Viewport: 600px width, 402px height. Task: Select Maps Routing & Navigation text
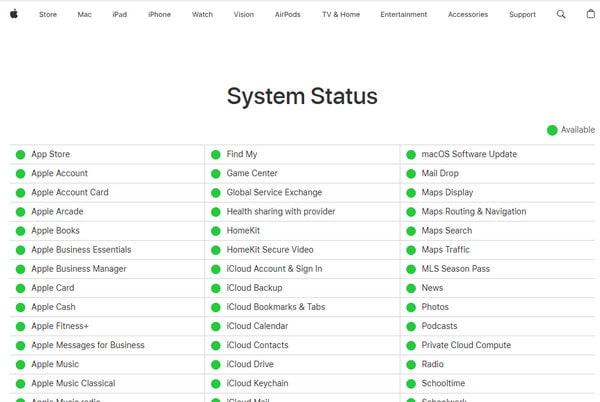coord(474,212)
